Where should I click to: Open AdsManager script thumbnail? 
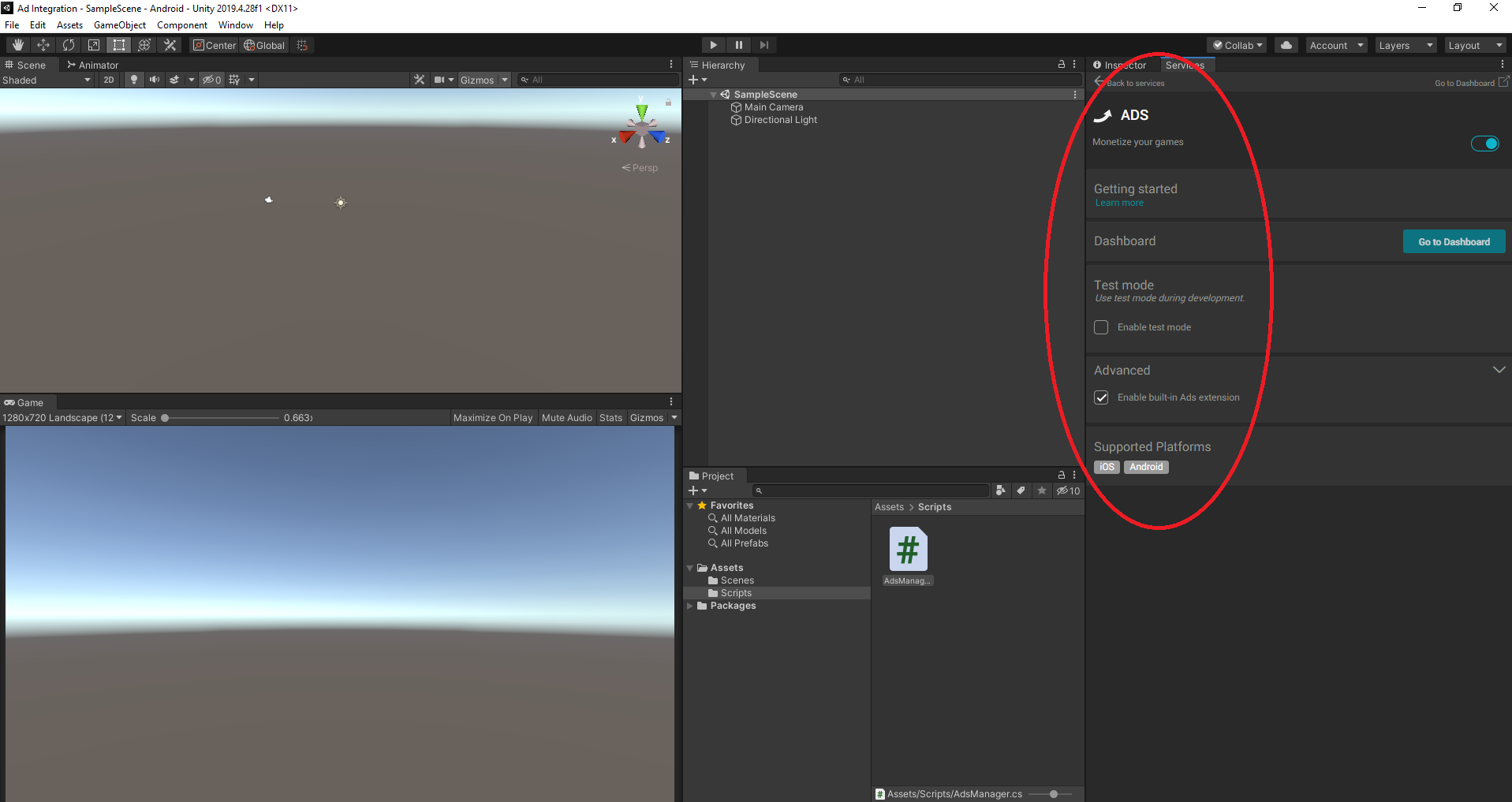pos(908,549)
